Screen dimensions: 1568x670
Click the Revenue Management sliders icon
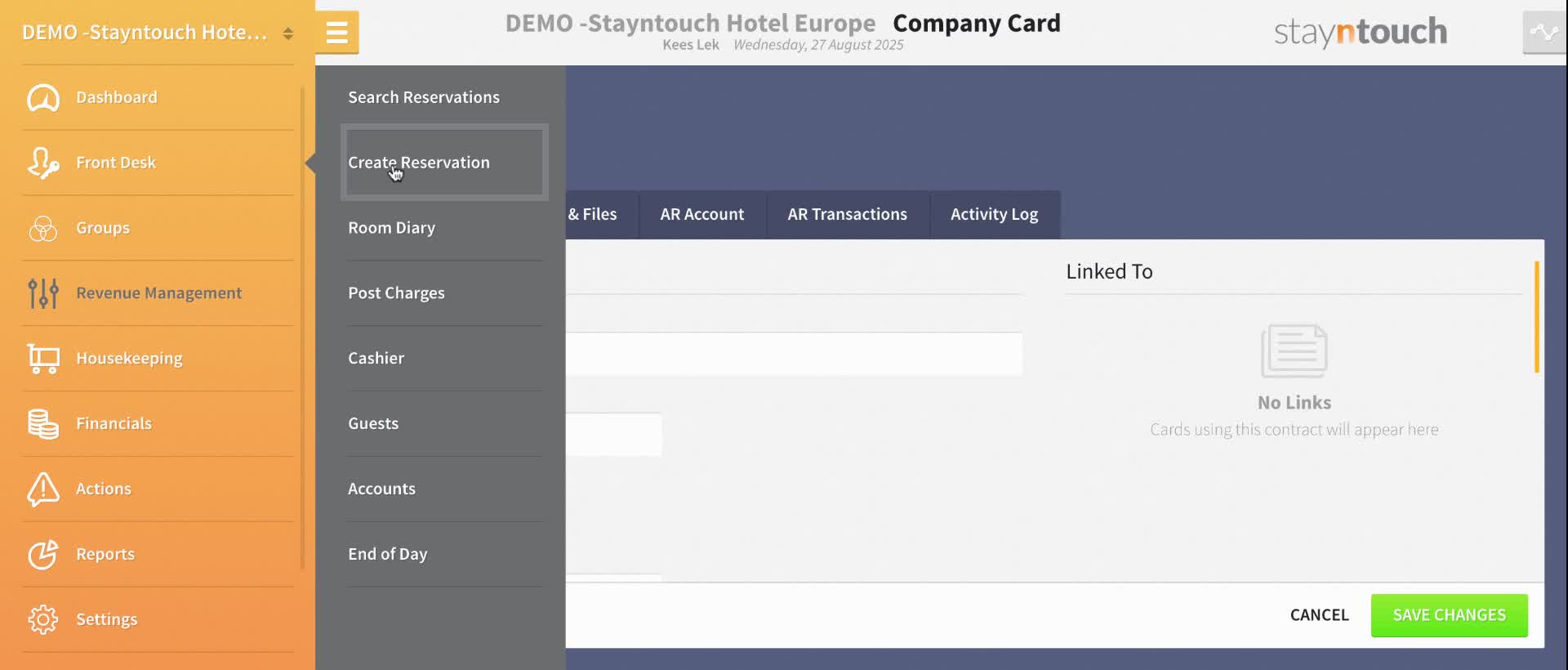pyautogui.click(x=43, y=293)
